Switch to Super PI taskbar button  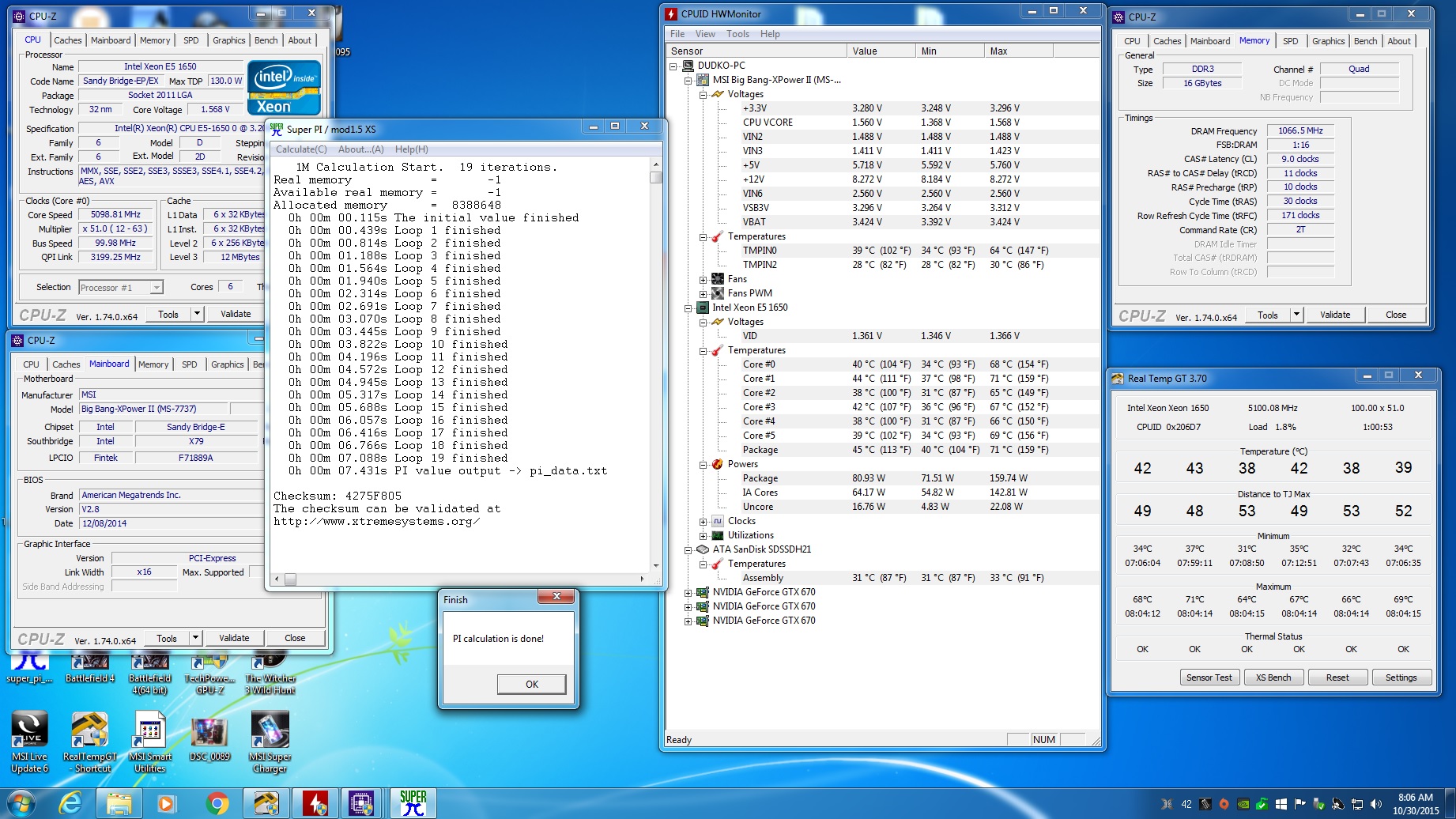[413, 803]
